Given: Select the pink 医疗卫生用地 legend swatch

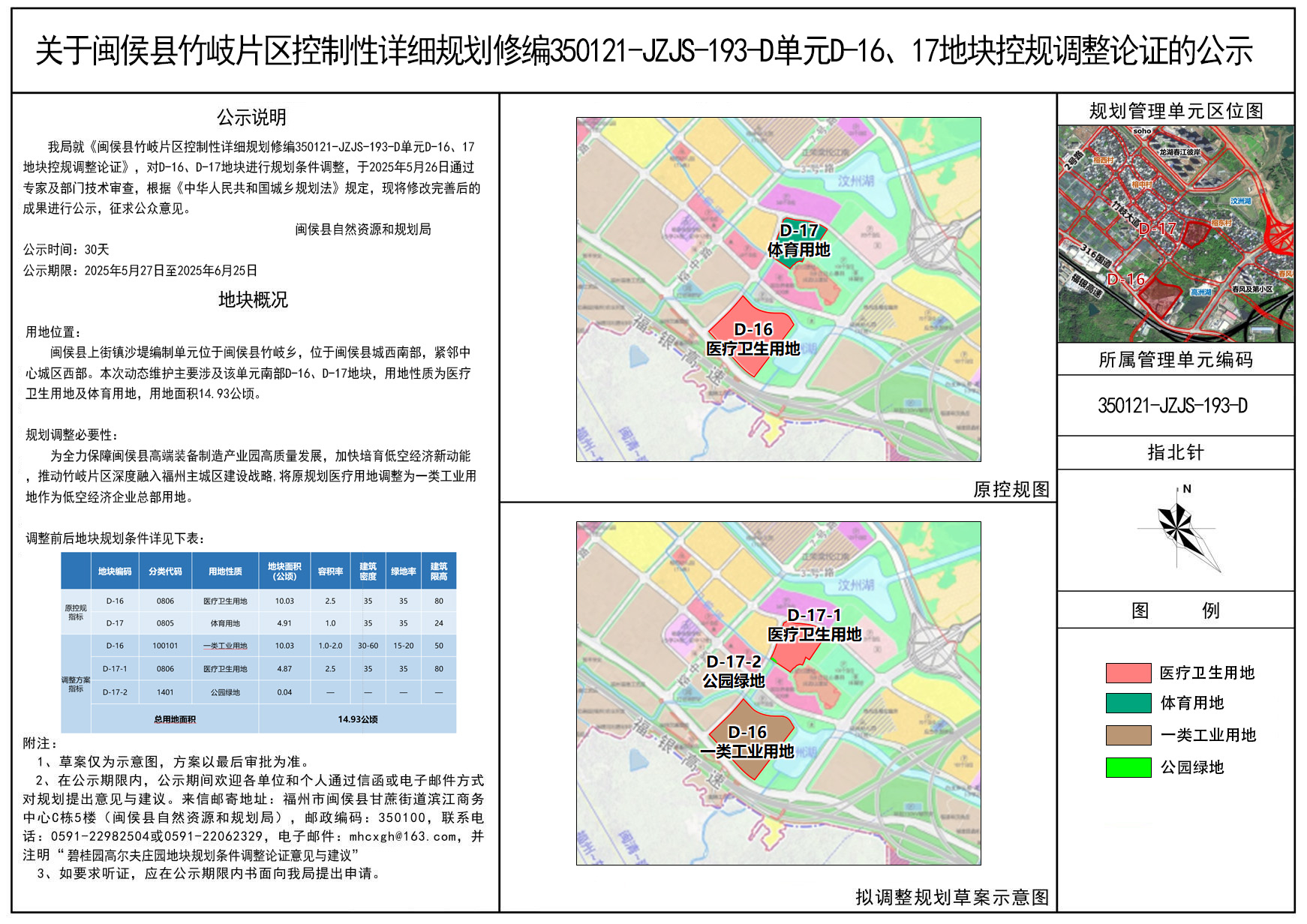Looking at the screenshot, I should 1128,673.
